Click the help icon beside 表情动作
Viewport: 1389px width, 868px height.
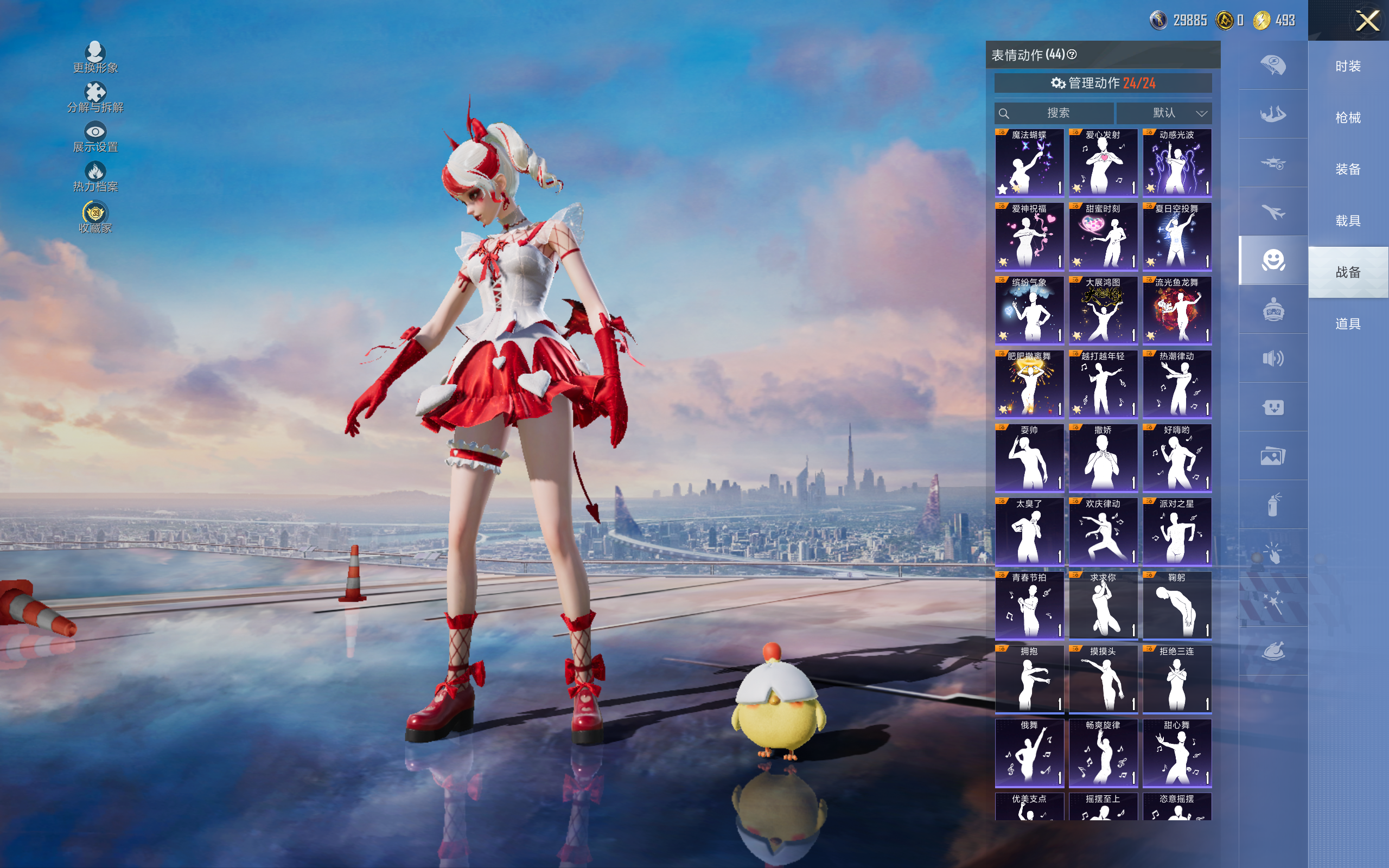(x=1072, y=55)
